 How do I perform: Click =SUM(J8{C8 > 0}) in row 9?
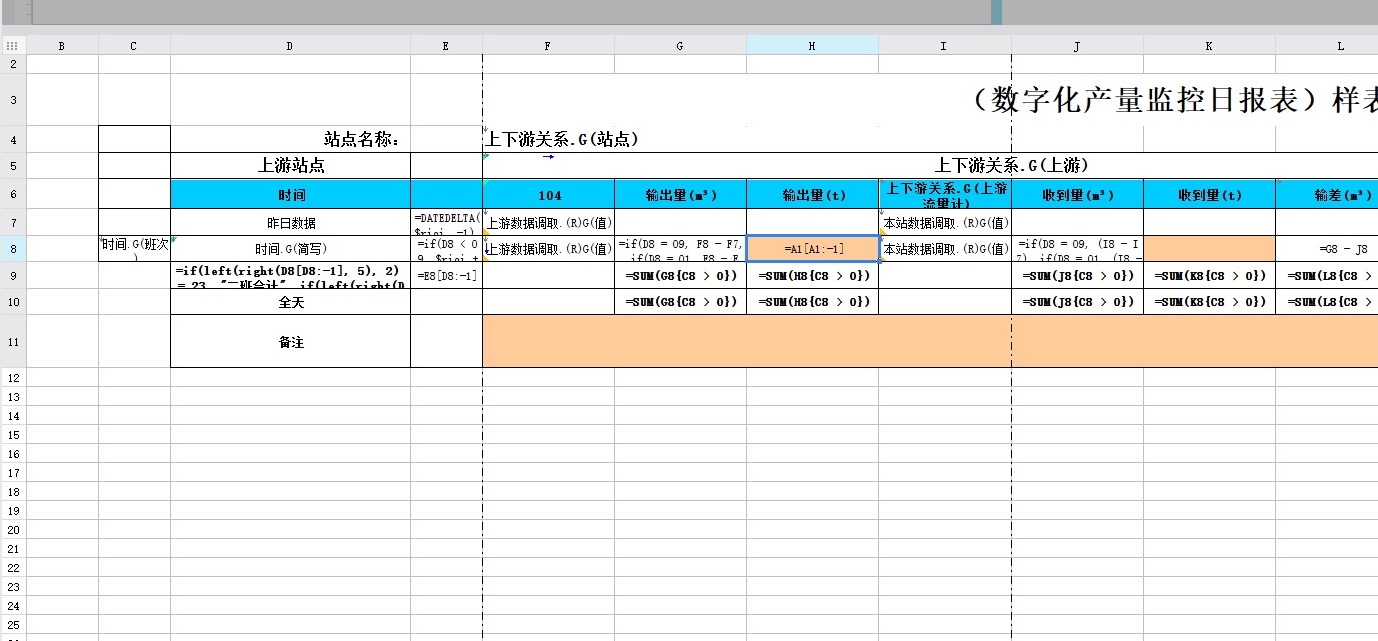[1077, 275]
